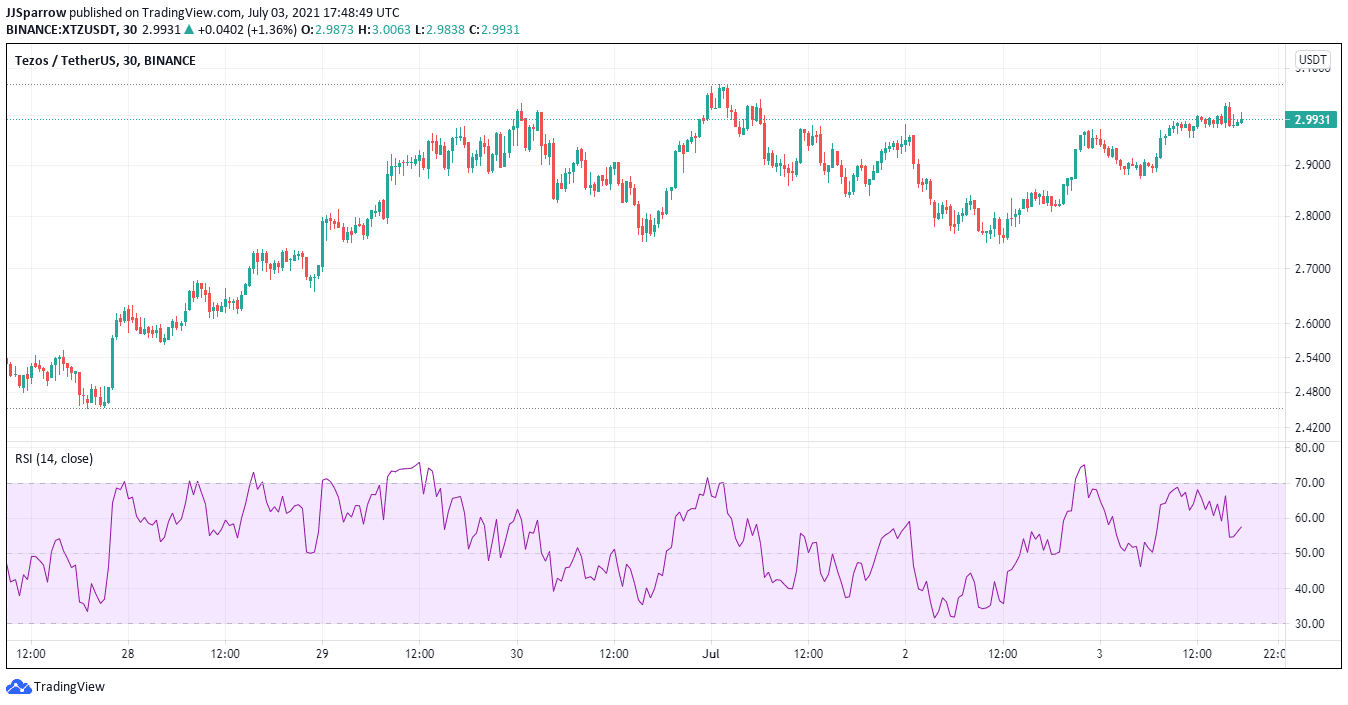Click the 60.00 RSI axis label

point(1309,518)
